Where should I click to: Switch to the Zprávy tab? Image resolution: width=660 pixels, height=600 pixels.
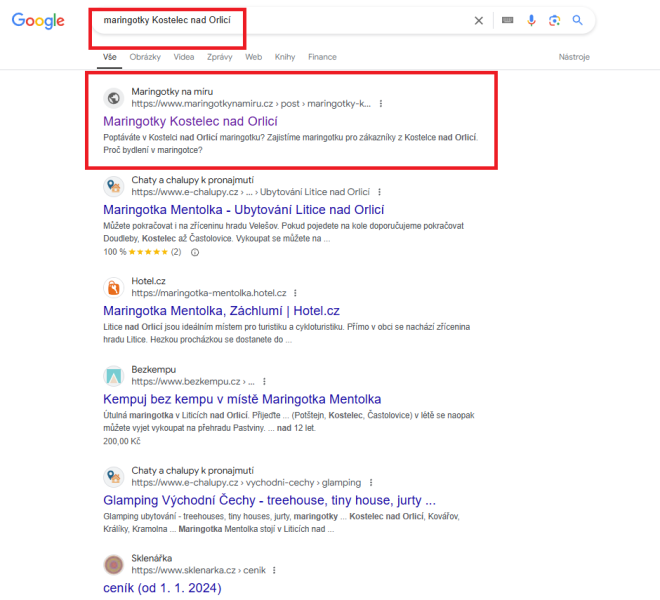[220, 57]
